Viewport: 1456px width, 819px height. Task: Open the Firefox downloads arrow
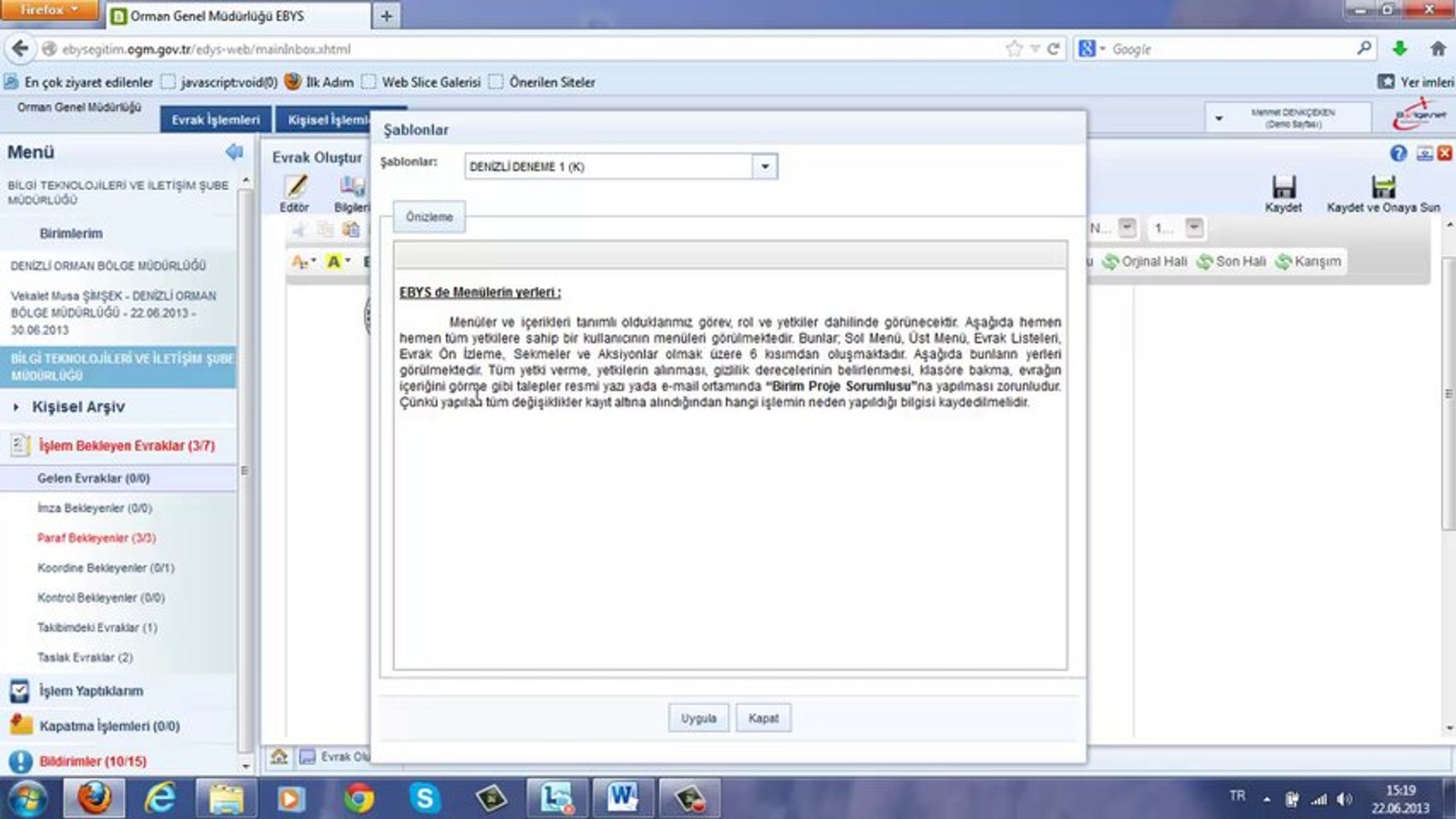pos(1400,49)
